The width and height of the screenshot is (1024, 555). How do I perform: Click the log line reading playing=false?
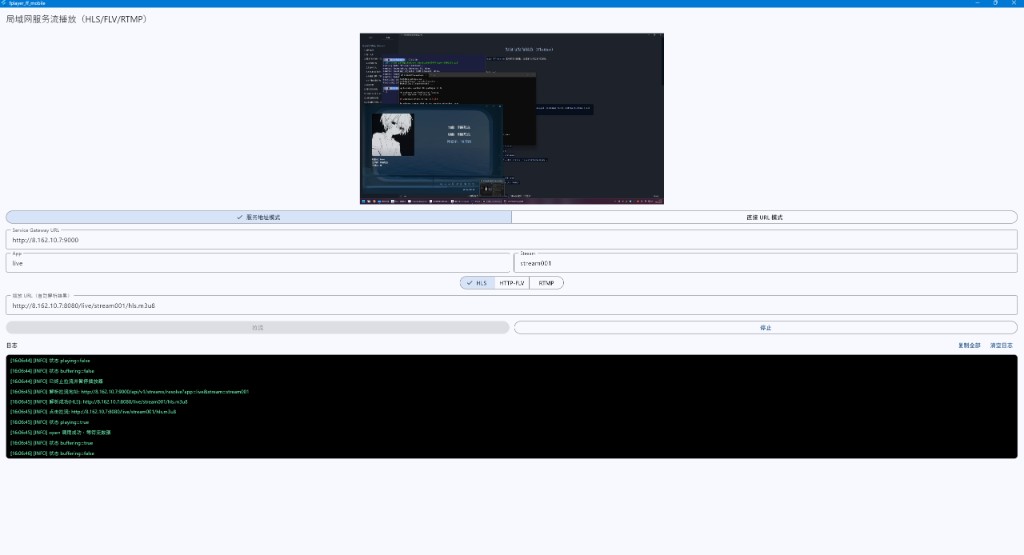point(50,360)
